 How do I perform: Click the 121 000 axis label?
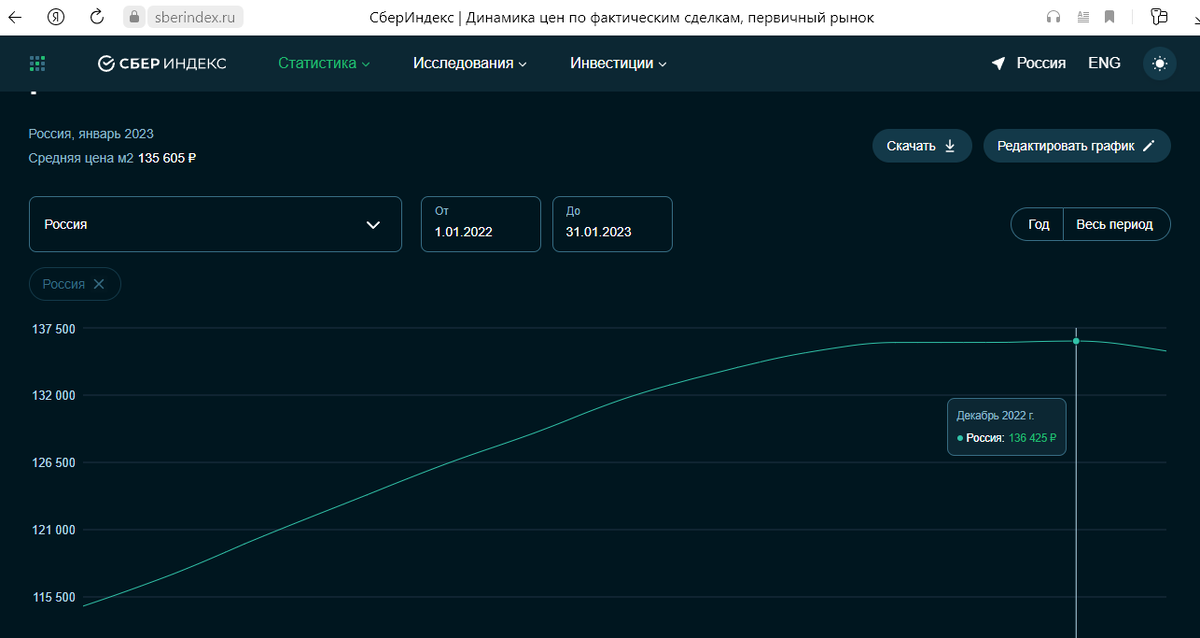click(x=51, y=530)
